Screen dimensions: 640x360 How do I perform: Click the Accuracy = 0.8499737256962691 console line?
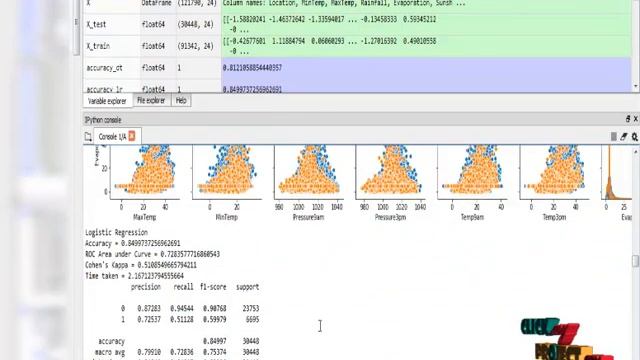133,244
